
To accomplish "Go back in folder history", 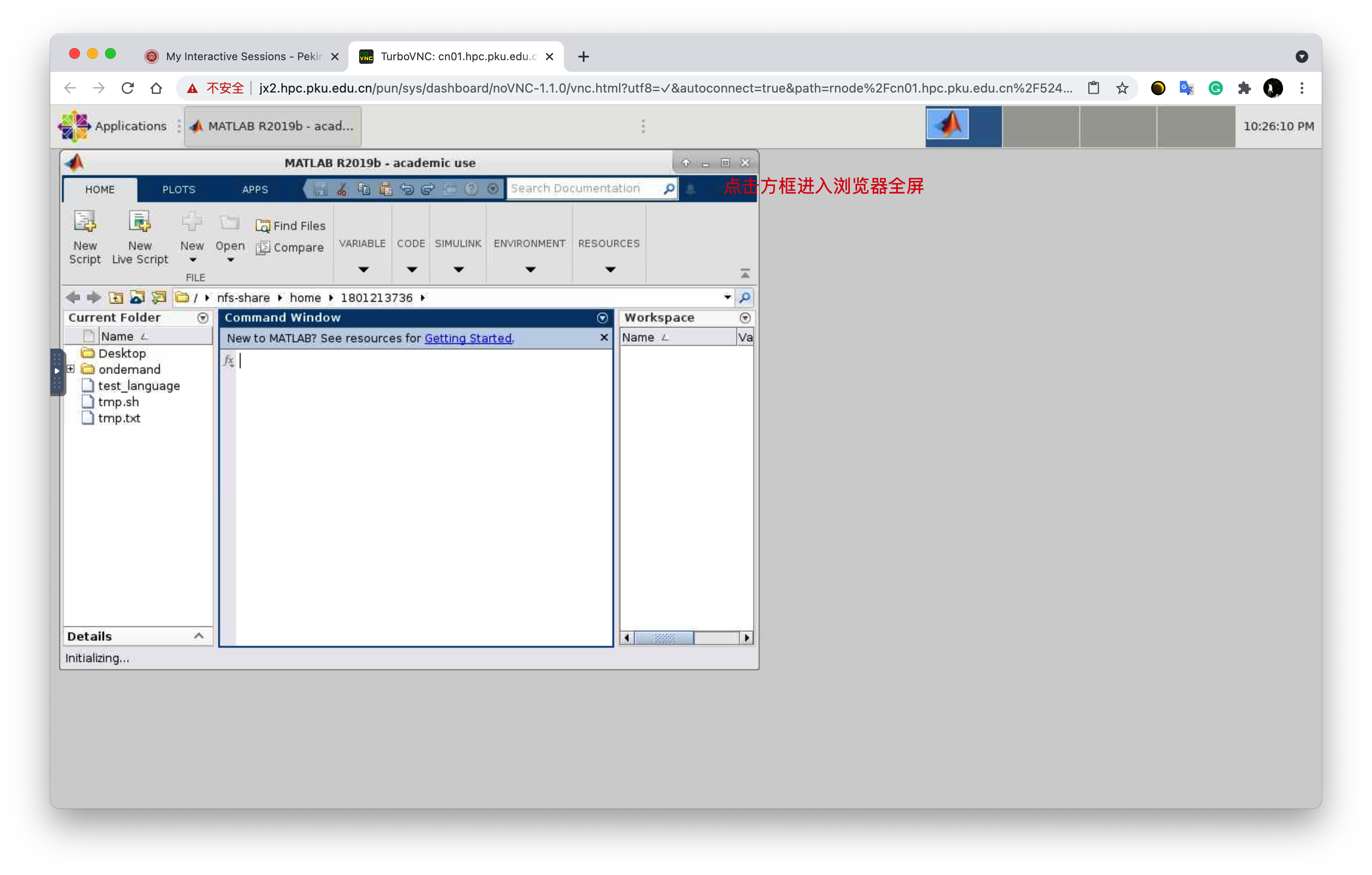I will click(x=73, y=297).
